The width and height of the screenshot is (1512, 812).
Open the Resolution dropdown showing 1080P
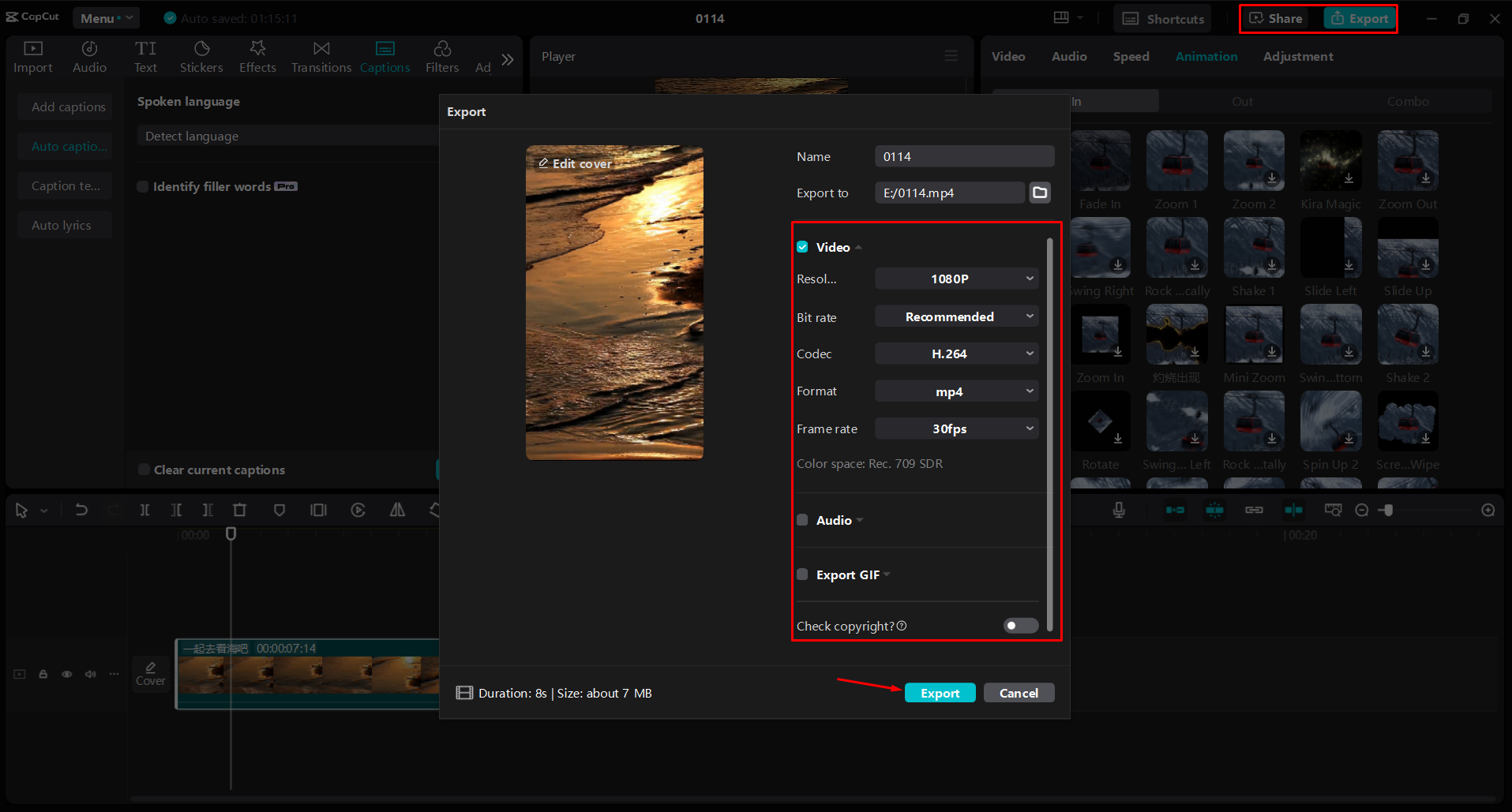pyautogui.click(x=956, y=278)
